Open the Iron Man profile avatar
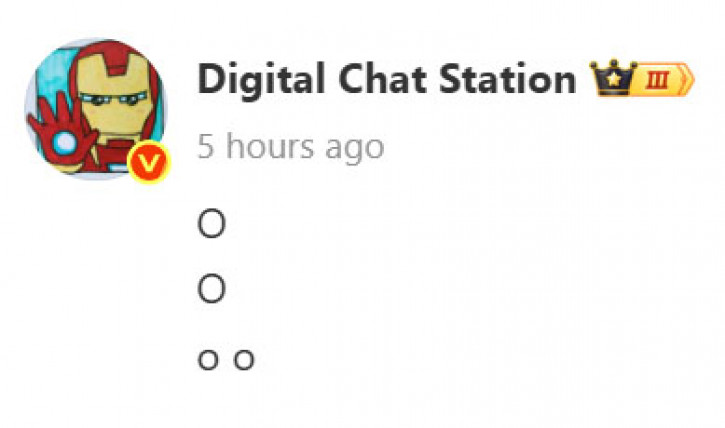The width and height of the screenshot is (725, 428). point(96,109)
